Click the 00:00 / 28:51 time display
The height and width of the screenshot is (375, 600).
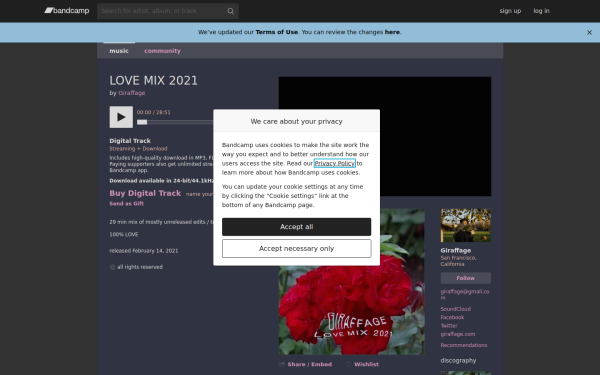tap(154, 112)
